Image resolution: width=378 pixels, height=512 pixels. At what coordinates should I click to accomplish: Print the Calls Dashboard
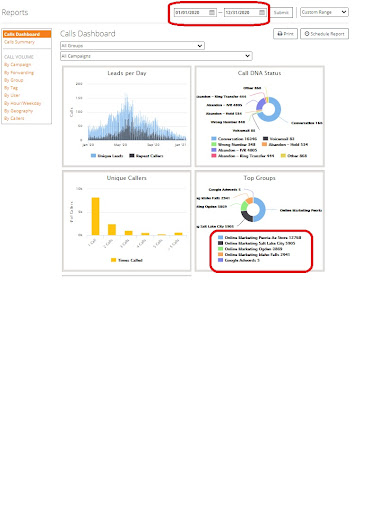pos(285,34)
